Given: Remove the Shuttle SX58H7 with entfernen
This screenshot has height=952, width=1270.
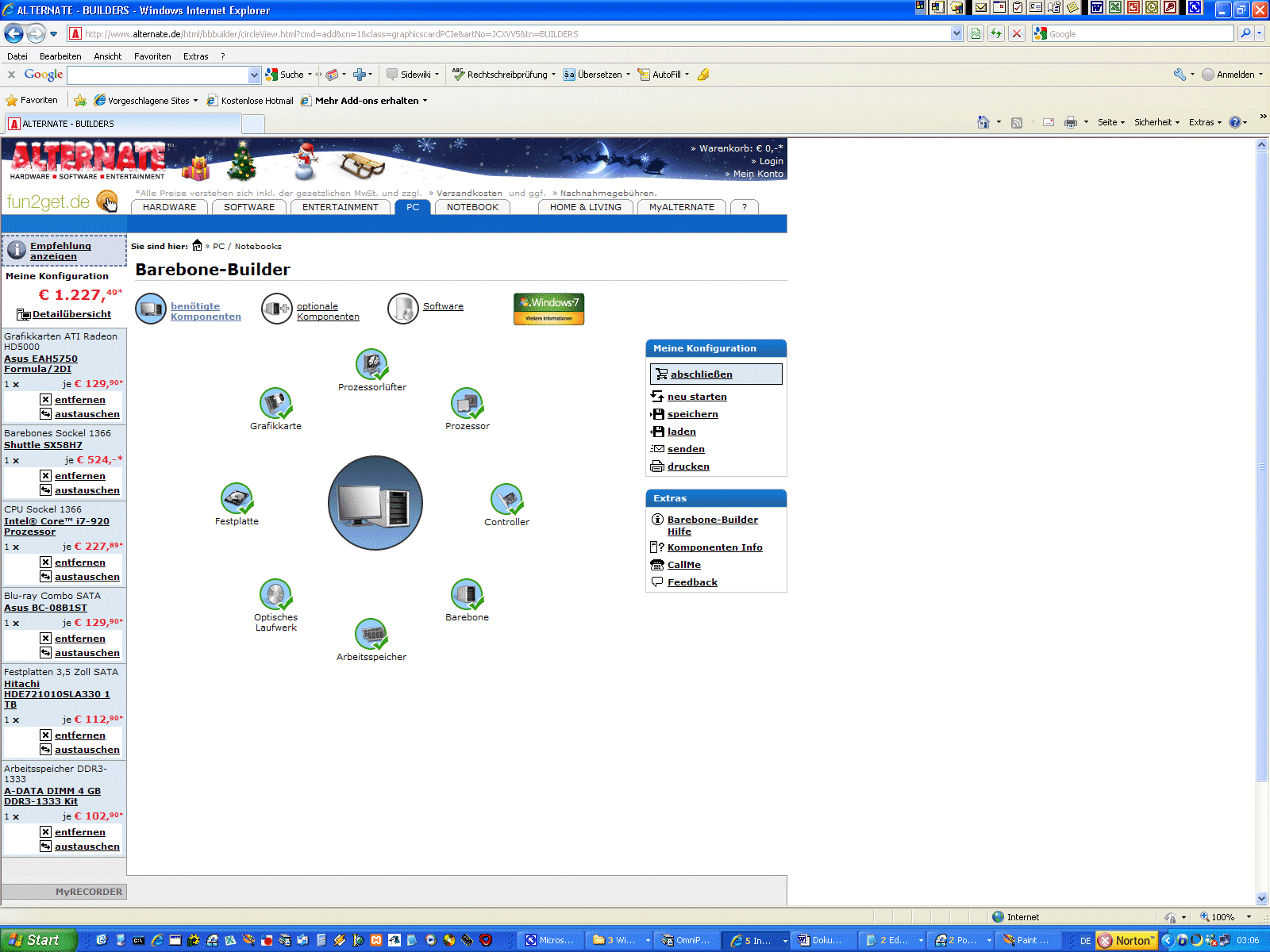Looking at the screenshot, I should click(x=79, y=476).
